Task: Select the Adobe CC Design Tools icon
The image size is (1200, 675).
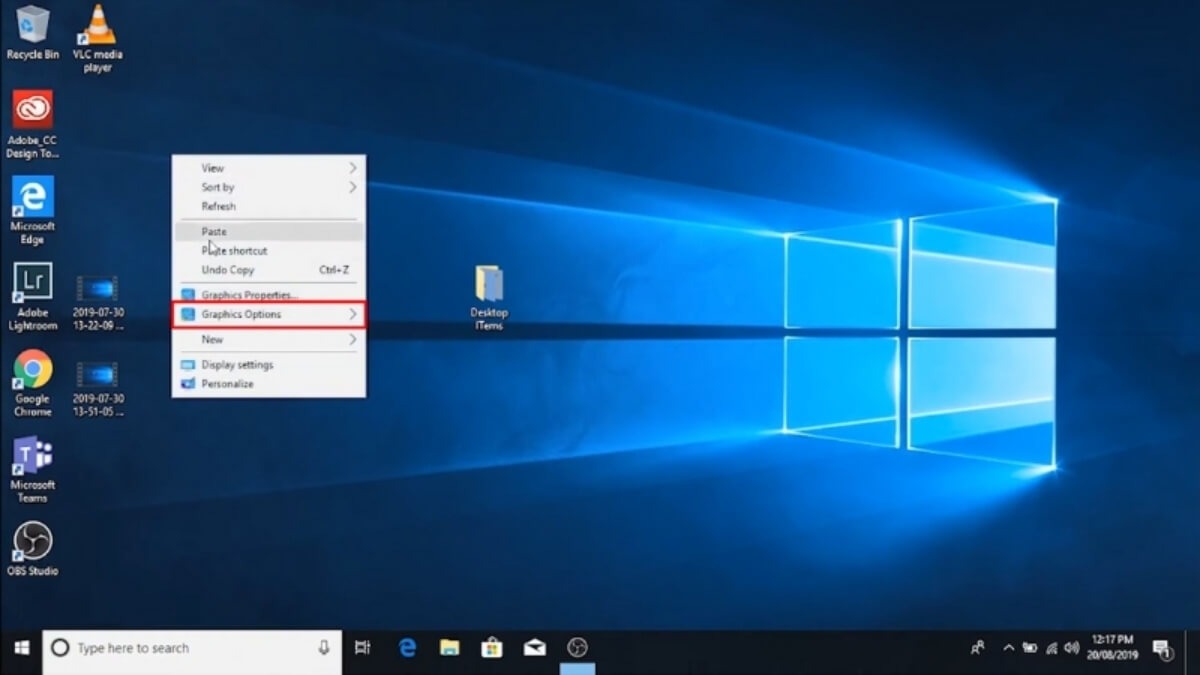Action: 33,124
